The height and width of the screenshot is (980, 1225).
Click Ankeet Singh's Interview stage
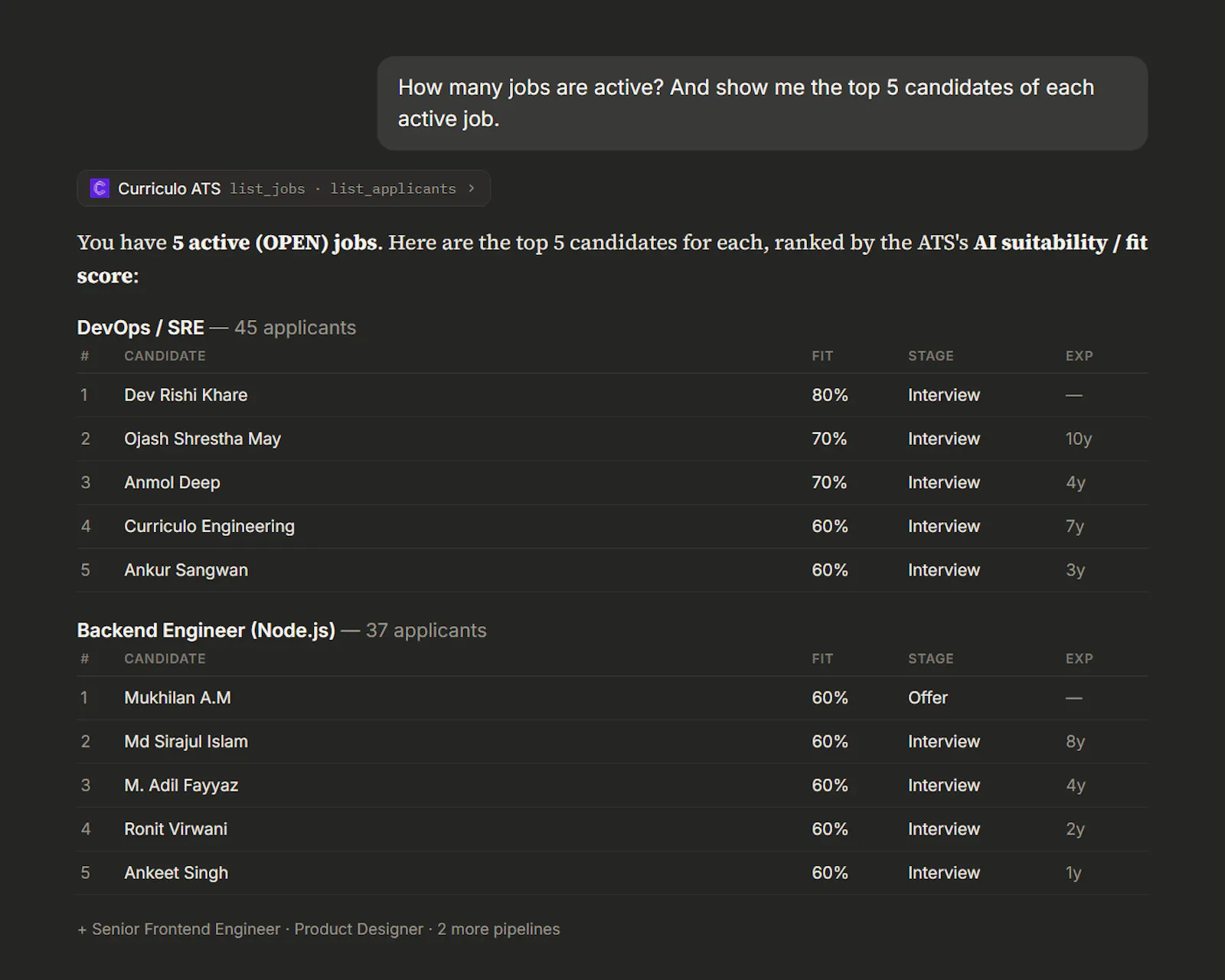click(944, 873)
